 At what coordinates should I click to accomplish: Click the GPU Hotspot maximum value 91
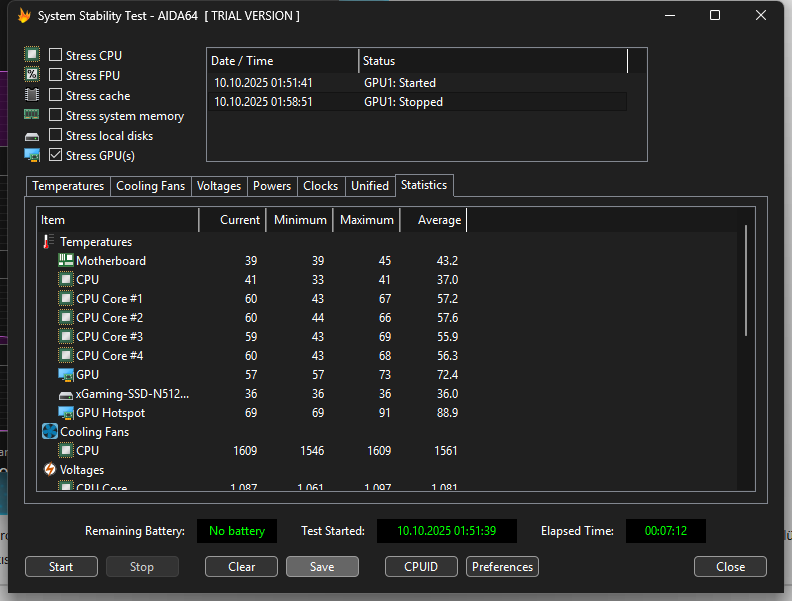point(384,413)
